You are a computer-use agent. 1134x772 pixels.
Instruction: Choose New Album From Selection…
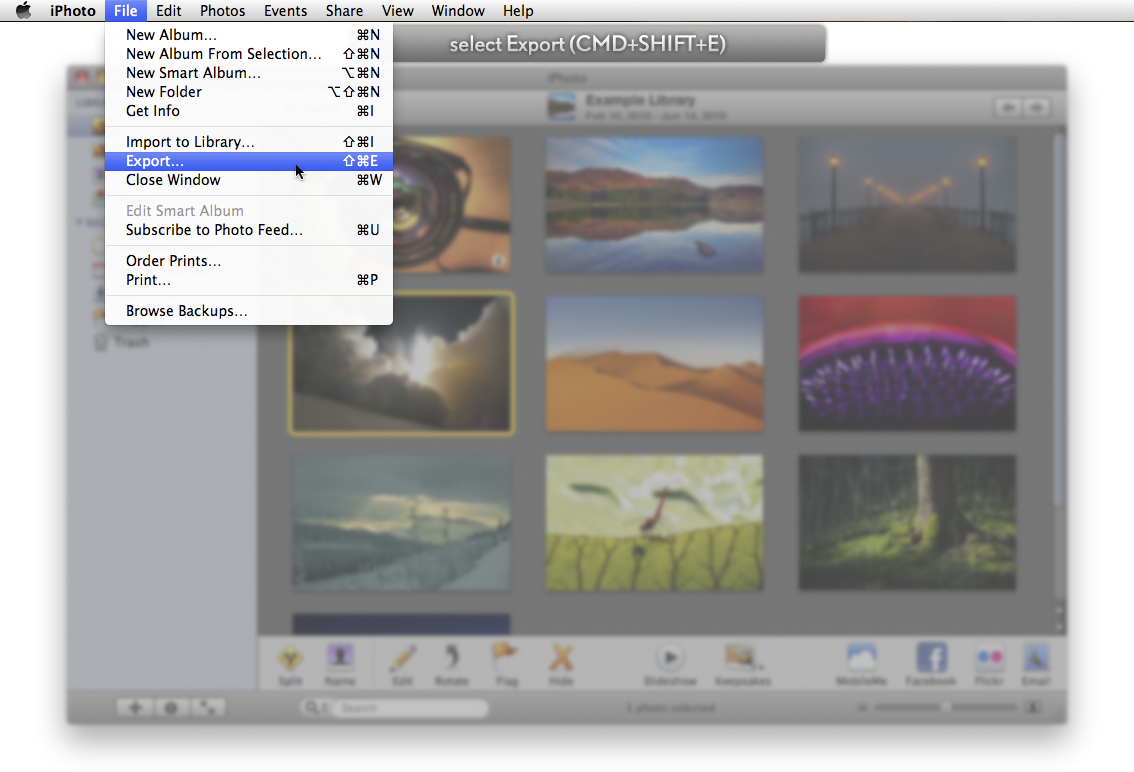tap(249, 54)
